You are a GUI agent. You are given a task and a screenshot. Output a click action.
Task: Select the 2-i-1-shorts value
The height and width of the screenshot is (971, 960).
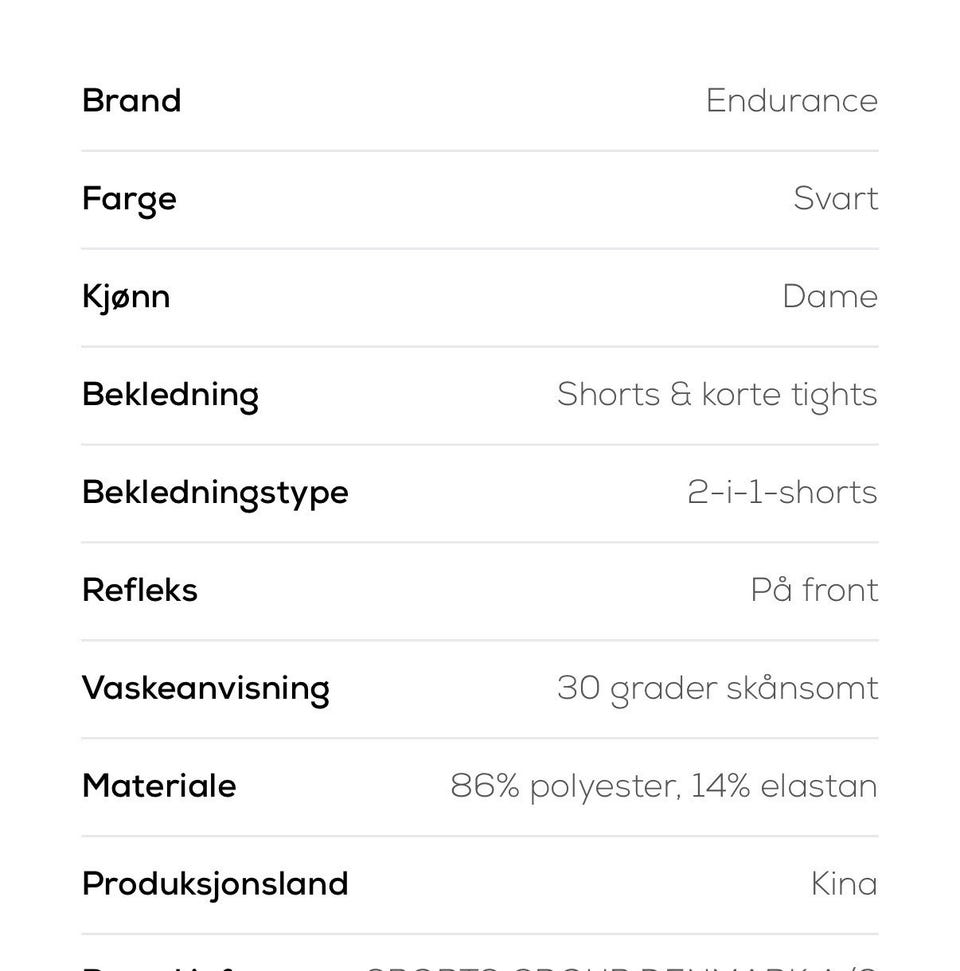coord(782,492)
